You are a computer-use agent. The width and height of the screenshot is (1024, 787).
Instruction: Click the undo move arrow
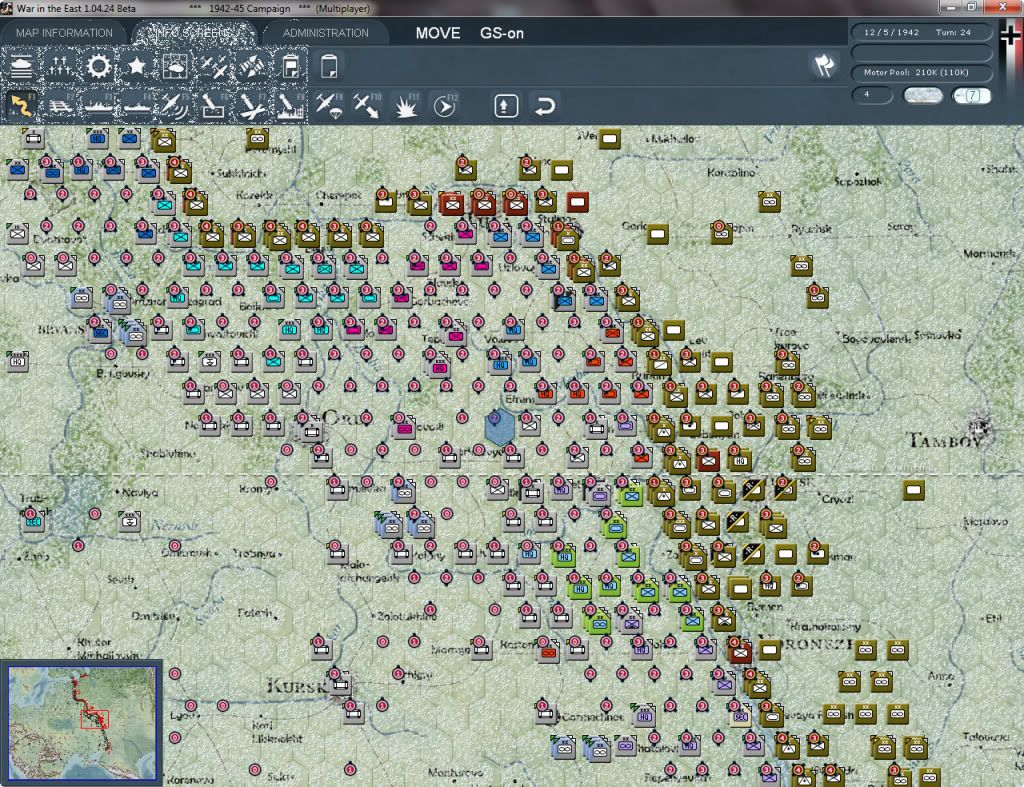tap(544, 106)
